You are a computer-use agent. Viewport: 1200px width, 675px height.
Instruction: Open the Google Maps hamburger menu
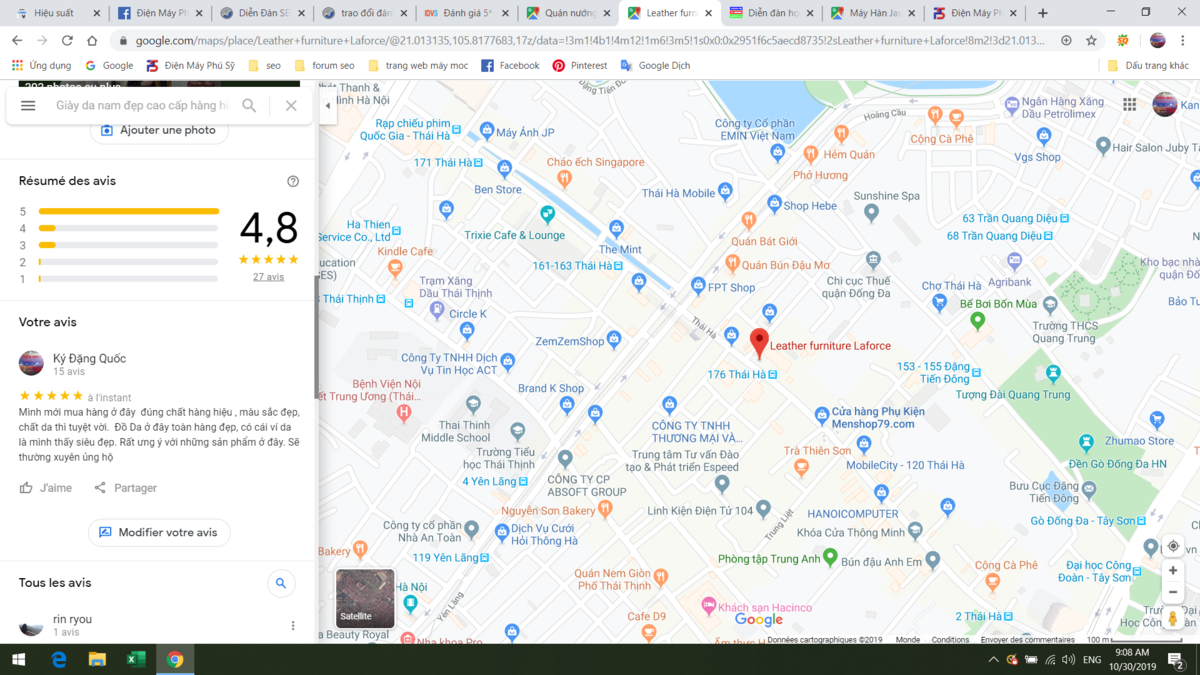(x=28, y=105)
